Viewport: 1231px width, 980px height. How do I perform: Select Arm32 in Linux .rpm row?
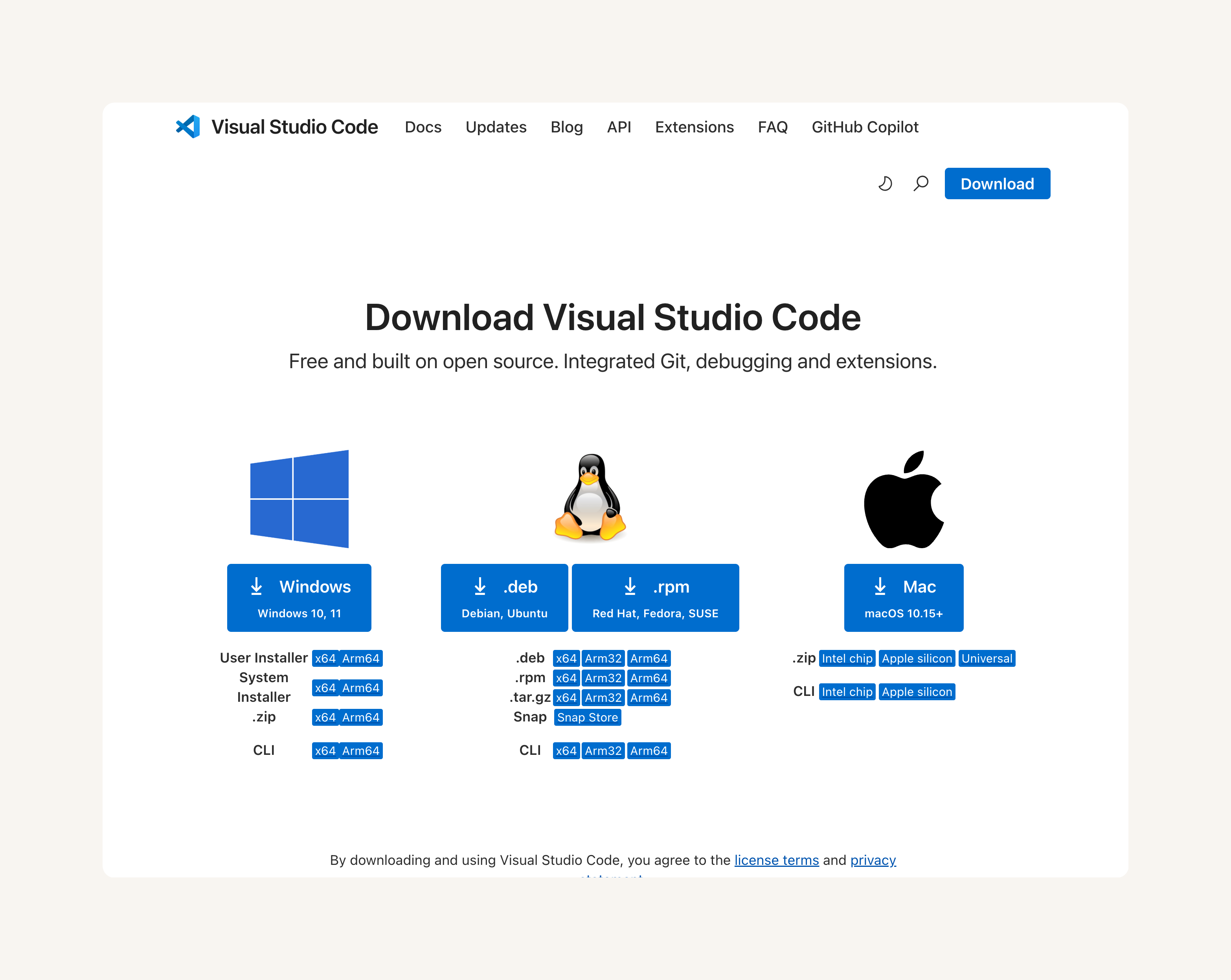[x=603, y=678]
